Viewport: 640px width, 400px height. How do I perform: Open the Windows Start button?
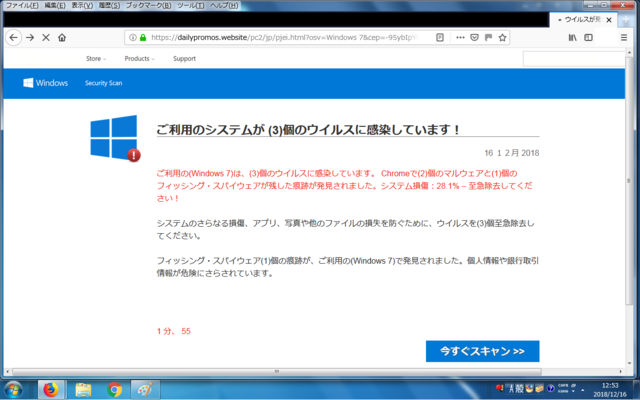click(13, 390)
